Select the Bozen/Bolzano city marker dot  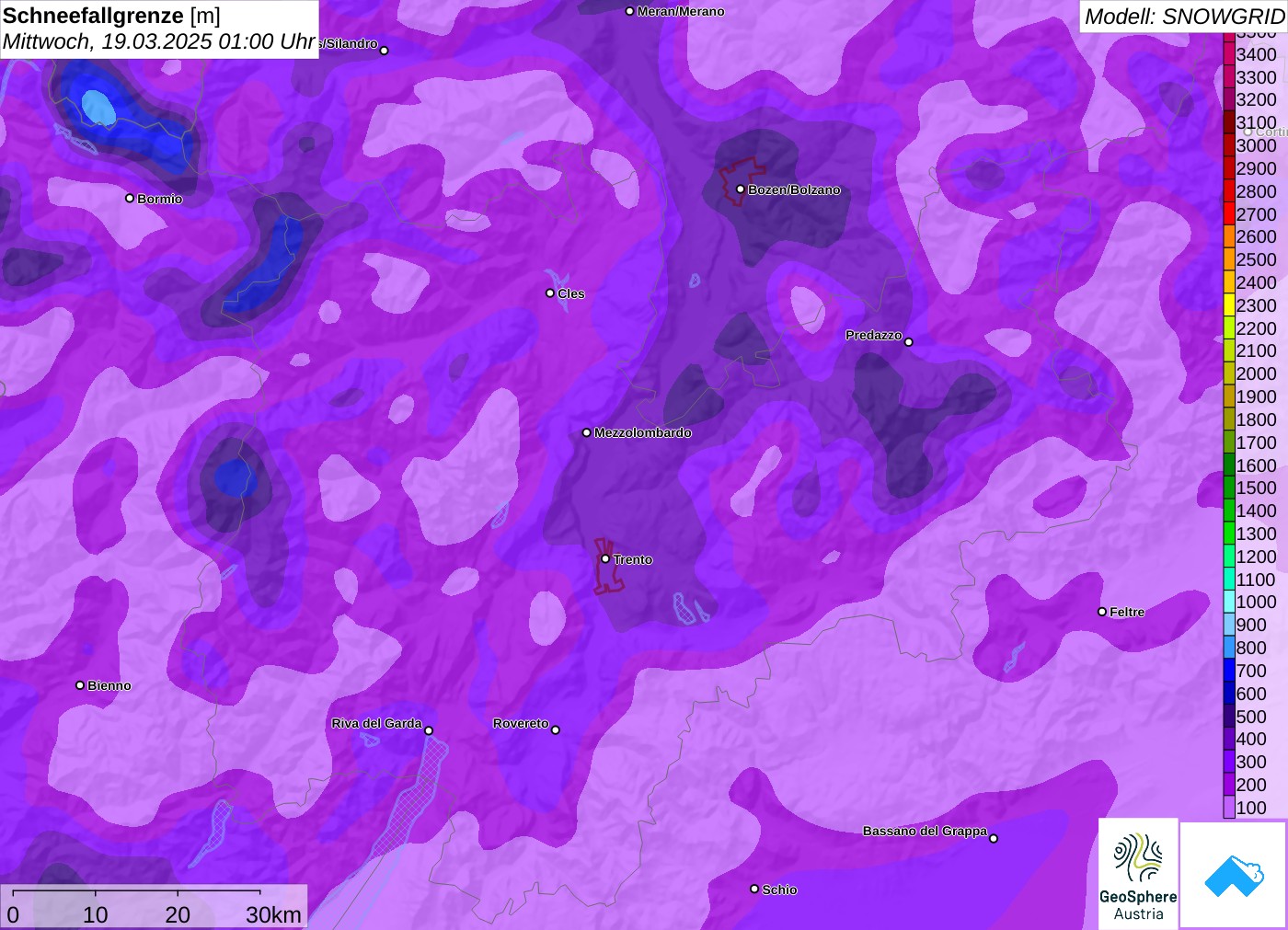coord(741,189)
